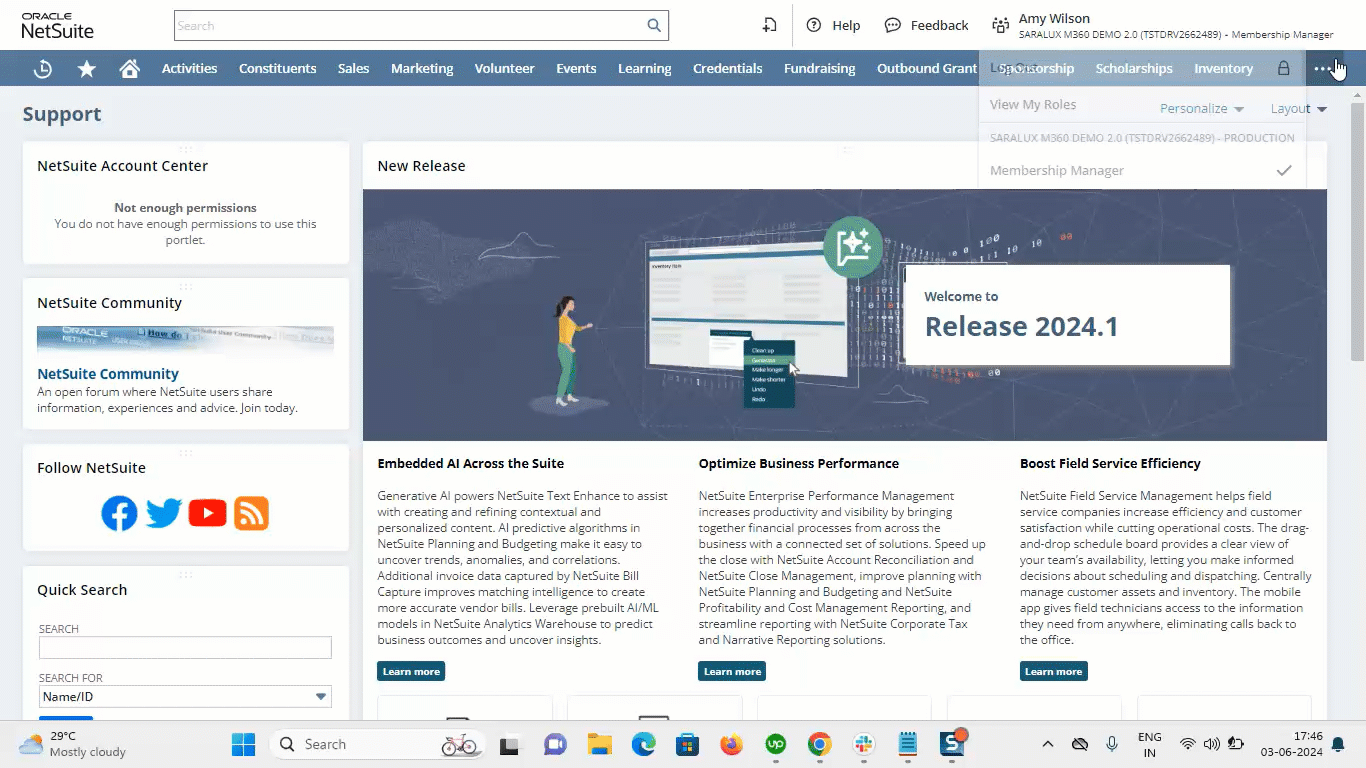Open the Twitter icon under Follow NetSuite
1366x768 pixels.
pyautogui.click(x=163, y=513)
